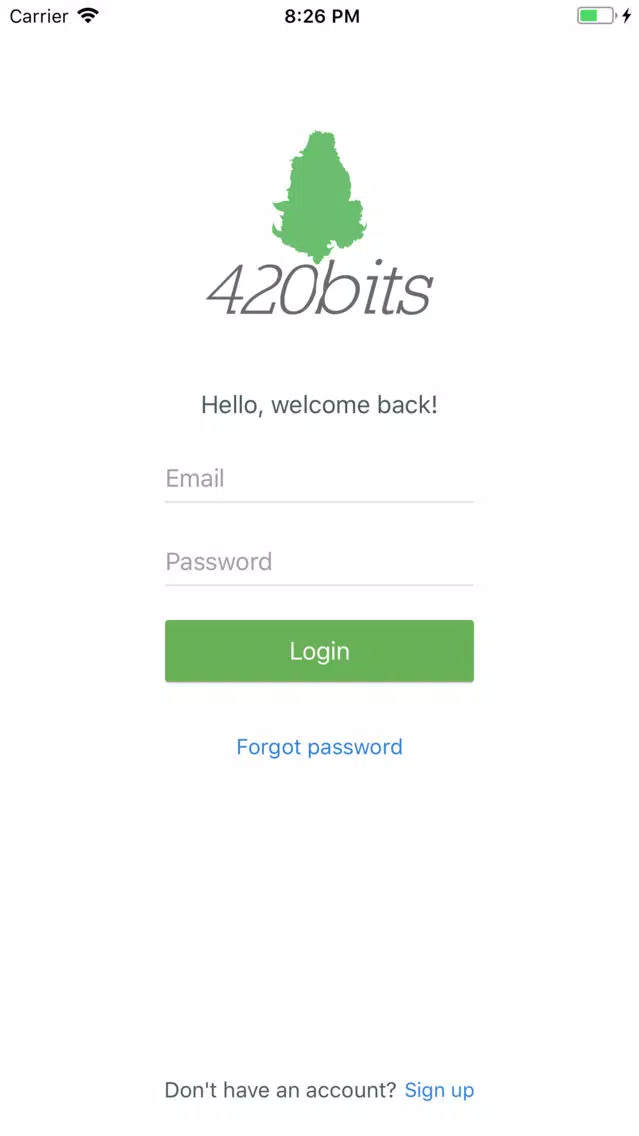
Task: Tap the 8:26 PM clock
Action: click(x=322, y=17)
